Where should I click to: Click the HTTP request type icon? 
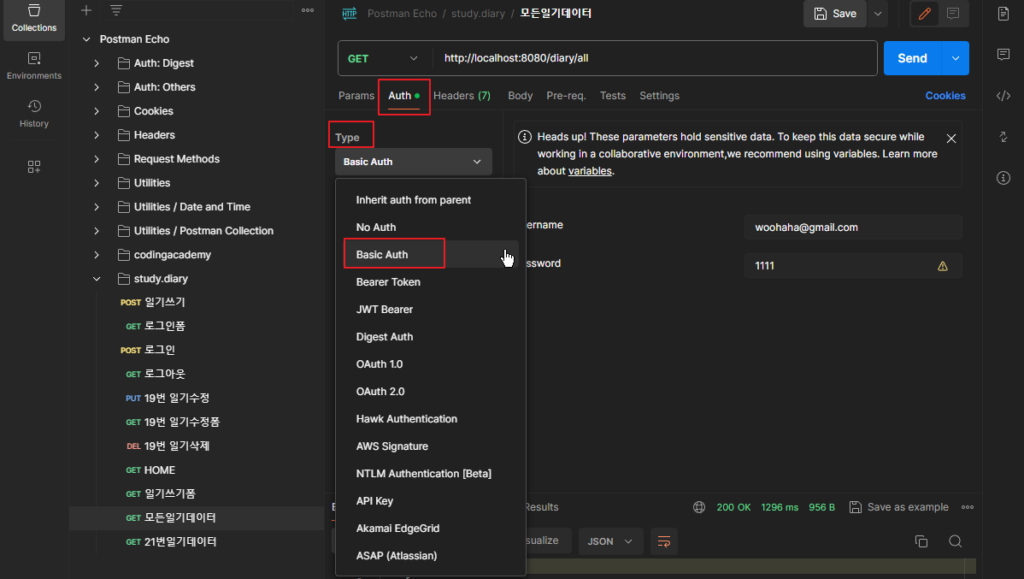pos(349,13)
